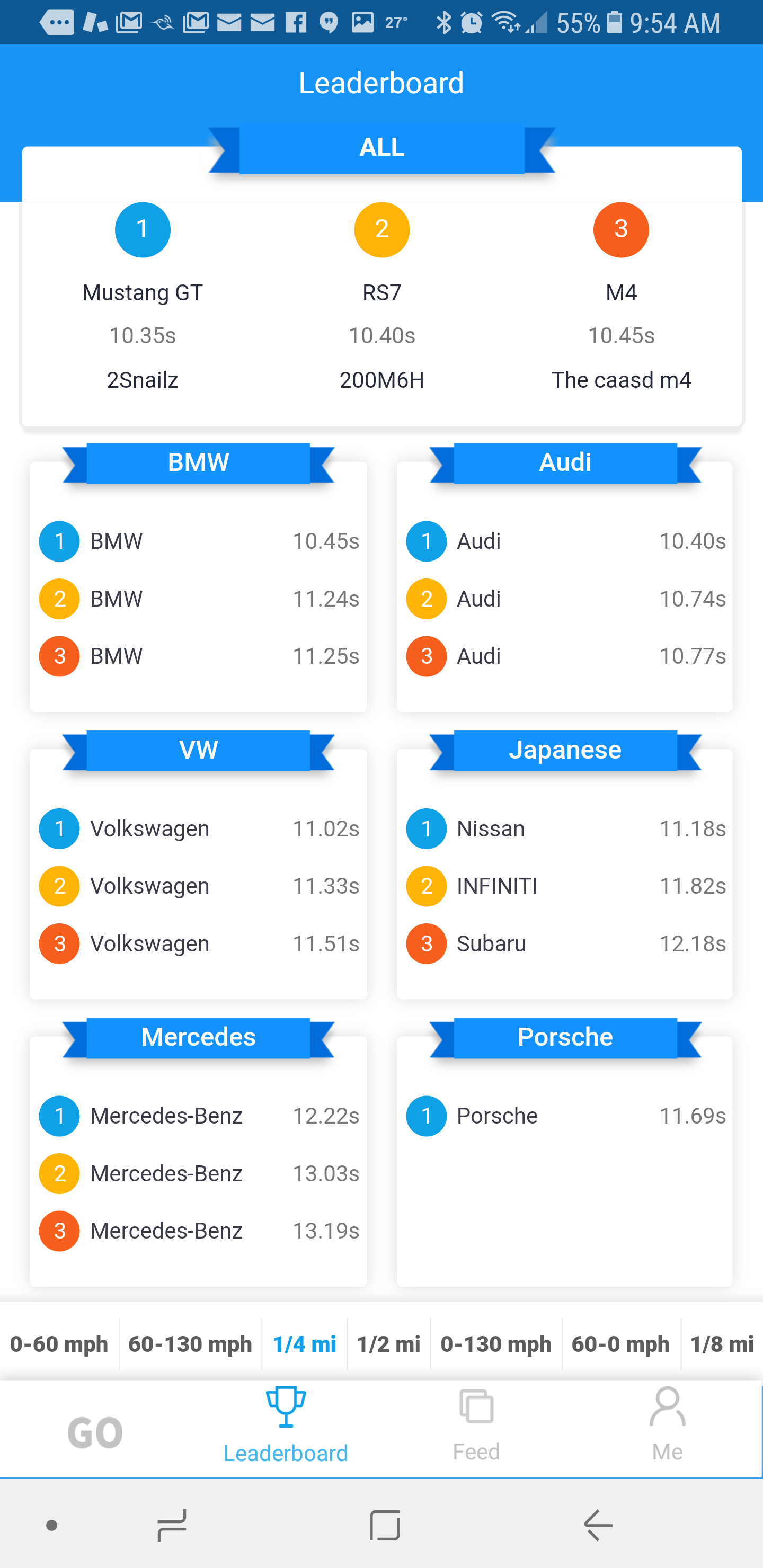The height and width of the screenshot is (1568, 763).
Task: Select the 1/2 mi tab
Action: (x=388, y=1344)
